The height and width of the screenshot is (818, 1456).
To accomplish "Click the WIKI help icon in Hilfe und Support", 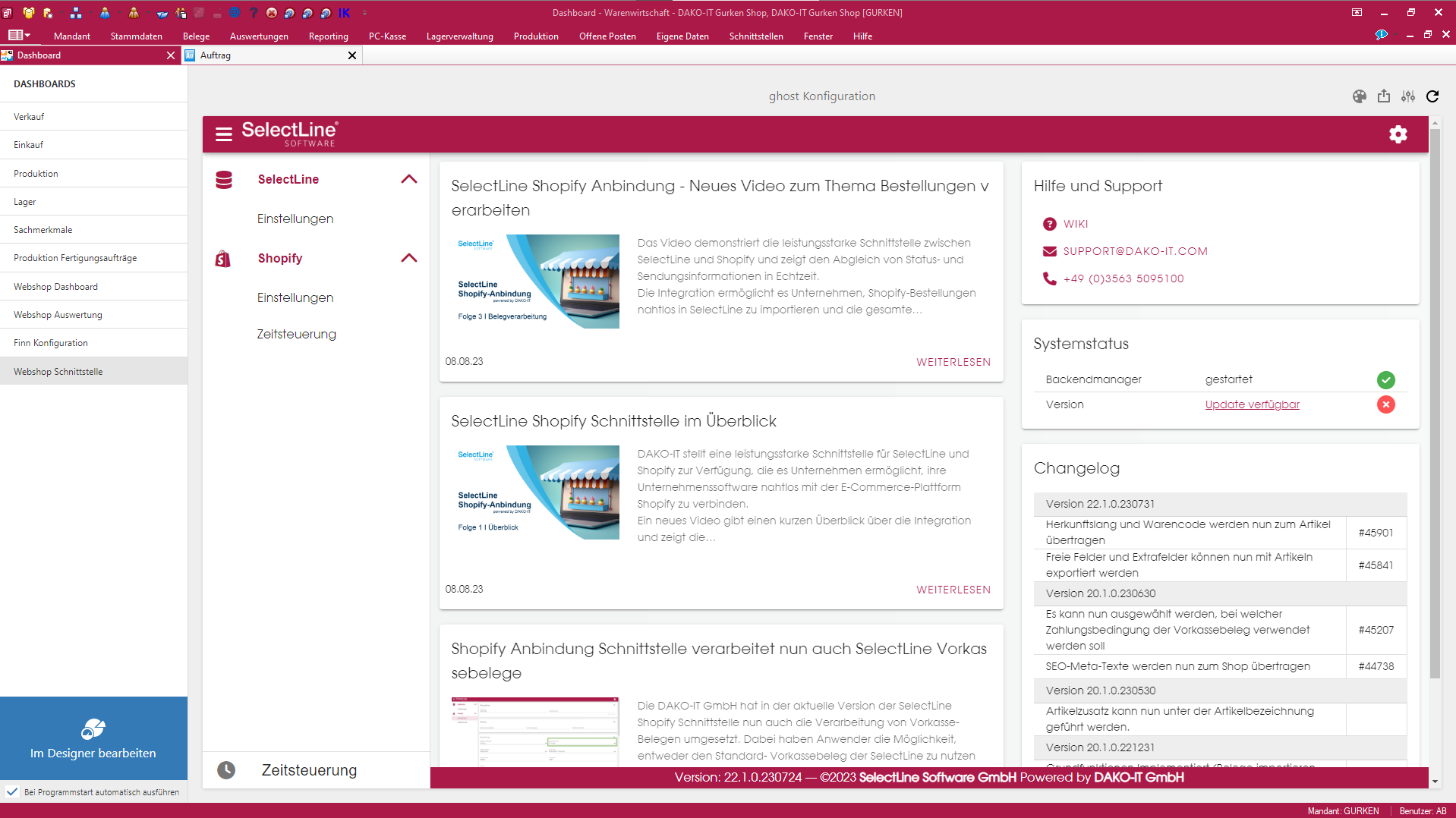I will tap(1049, 224).
